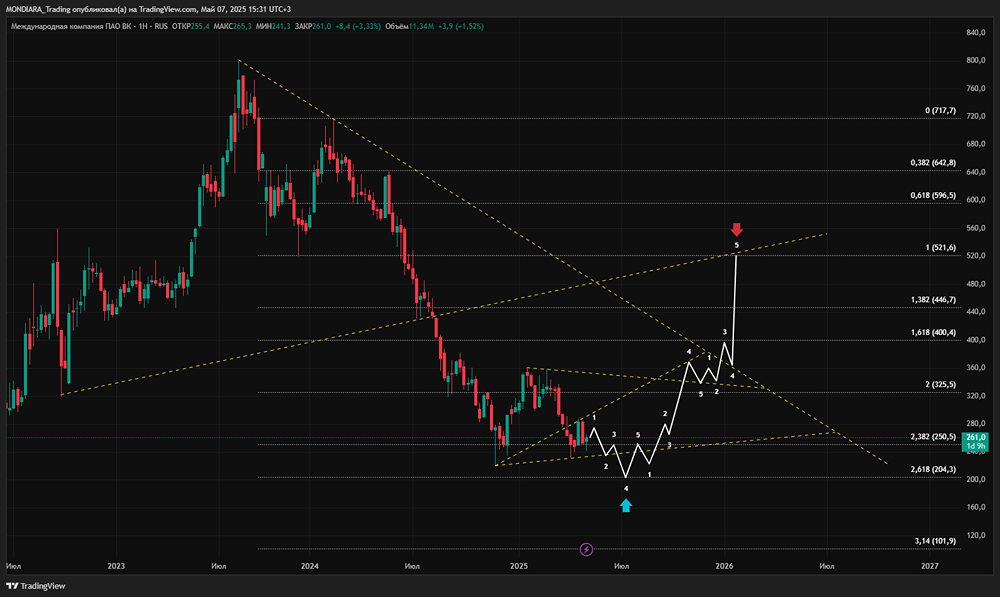The image size is (1000, 597).
Task: Click wave label 4 above cyan arrow
Action: 626,488
